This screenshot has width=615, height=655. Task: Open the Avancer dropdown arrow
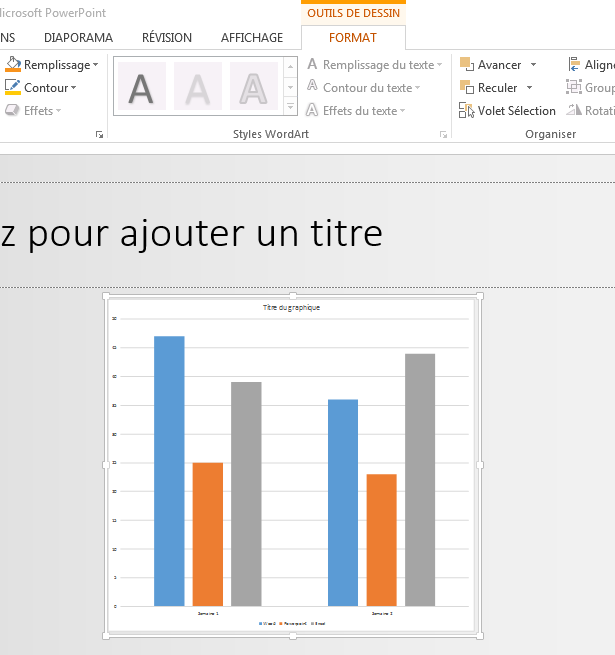[533, 65]
